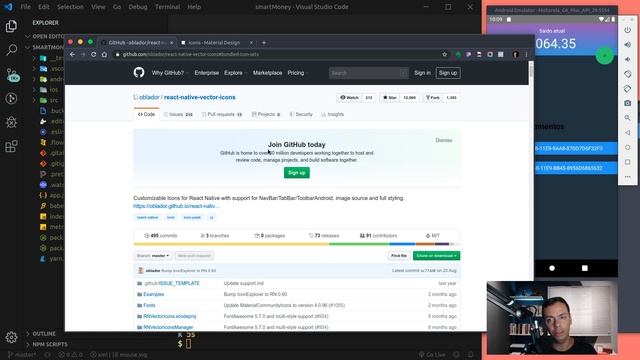Viewport: 640px width, 360px height.
Task: Click the emulator Home circle in side toolbar
Action: [x=628, y=147]
